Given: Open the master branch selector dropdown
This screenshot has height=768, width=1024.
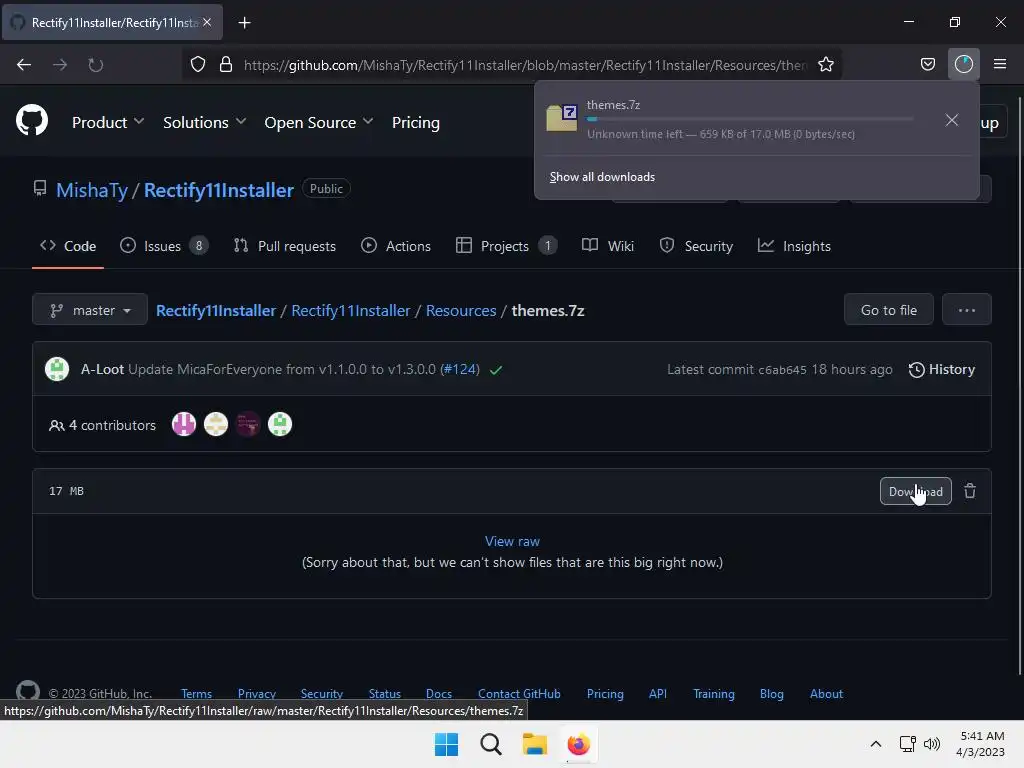Looking at the screenshot, I should pyautogui.click(x=90, y=310).
